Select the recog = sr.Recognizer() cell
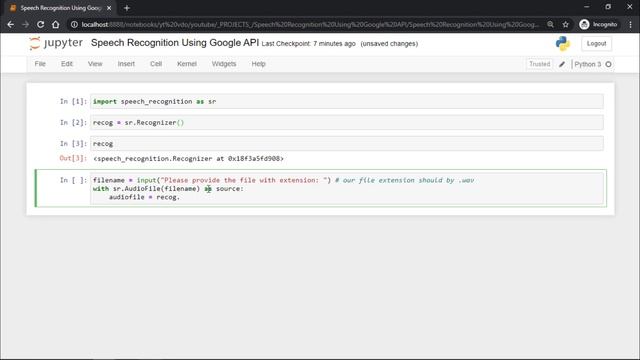640x360 pixels. coord(347,122)
